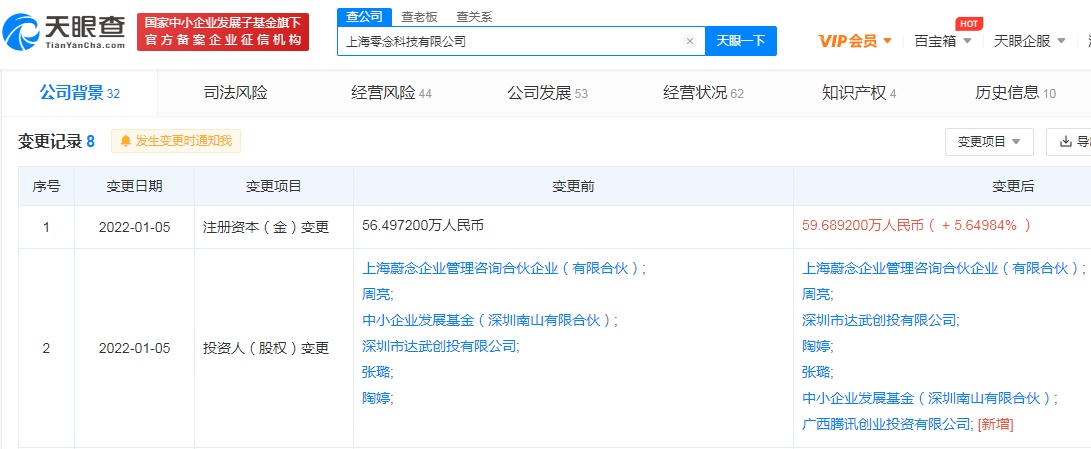Open 张璐 link in 变更后 column
Viewport: 1091px width, 449px height.
tap(816, 372)
